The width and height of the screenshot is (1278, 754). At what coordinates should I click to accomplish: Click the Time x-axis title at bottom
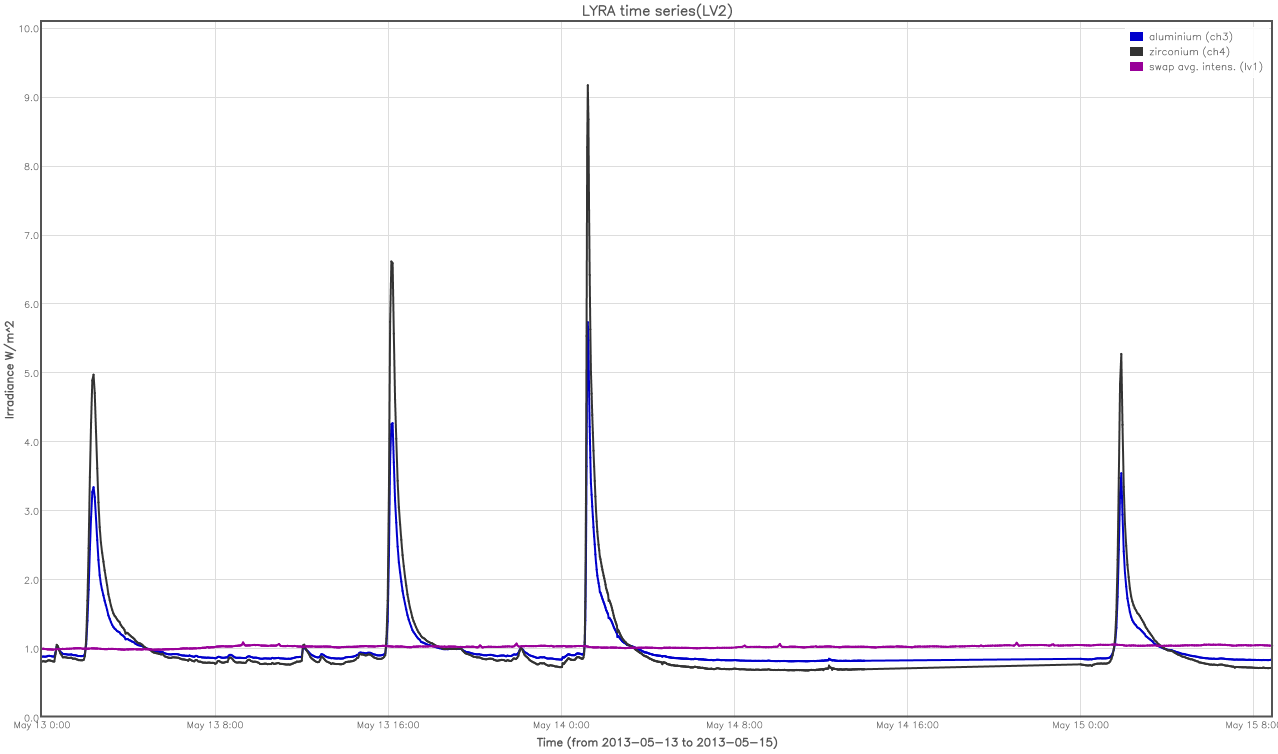[x=657, y=742]
